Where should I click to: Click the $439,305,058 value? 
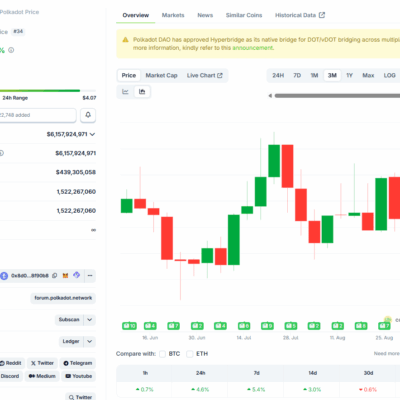tap(76, 172)
